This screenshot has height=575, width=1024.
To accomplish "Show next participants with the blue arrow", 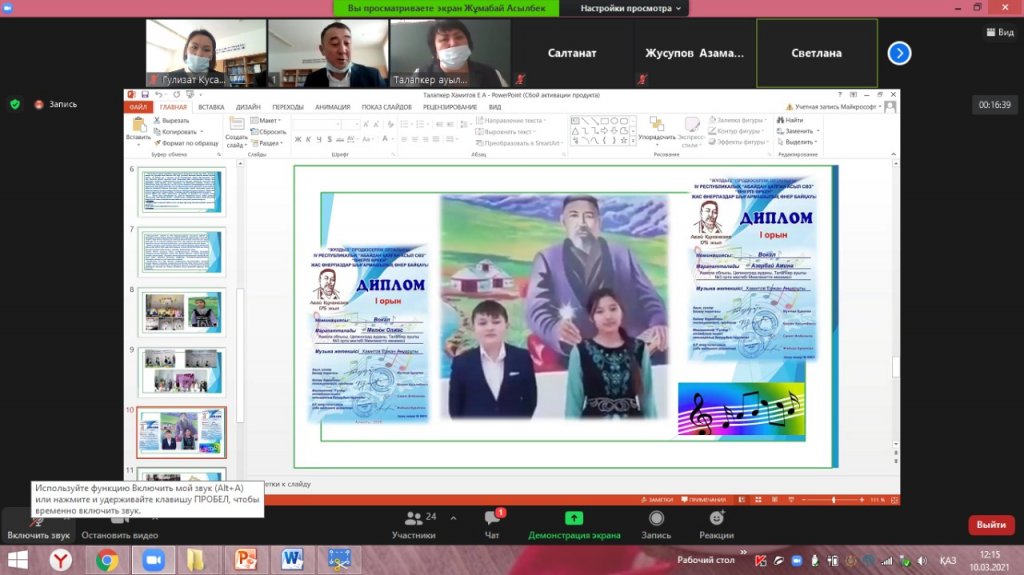I will click(899, 53).
